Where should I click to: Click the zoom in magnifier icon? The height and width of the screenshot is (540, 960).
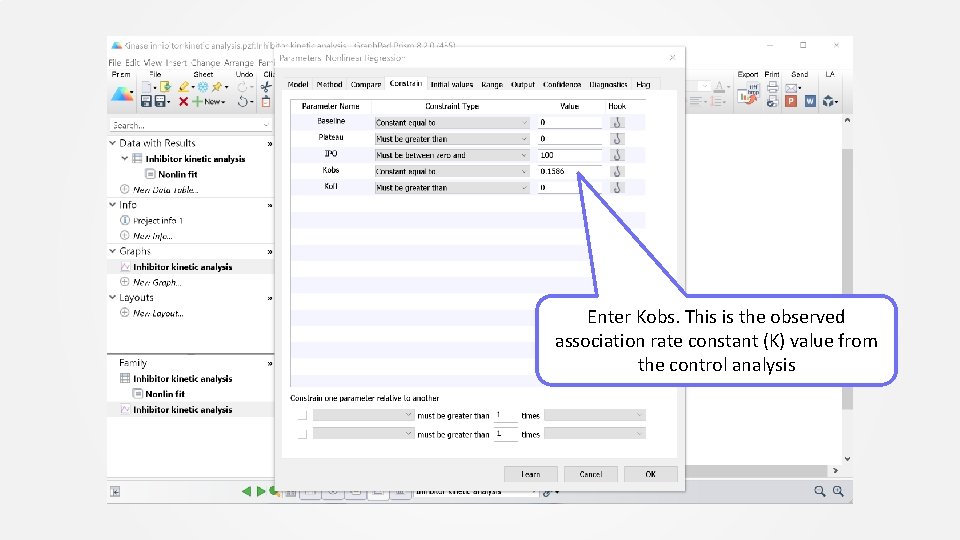click(x=838, y=491)
